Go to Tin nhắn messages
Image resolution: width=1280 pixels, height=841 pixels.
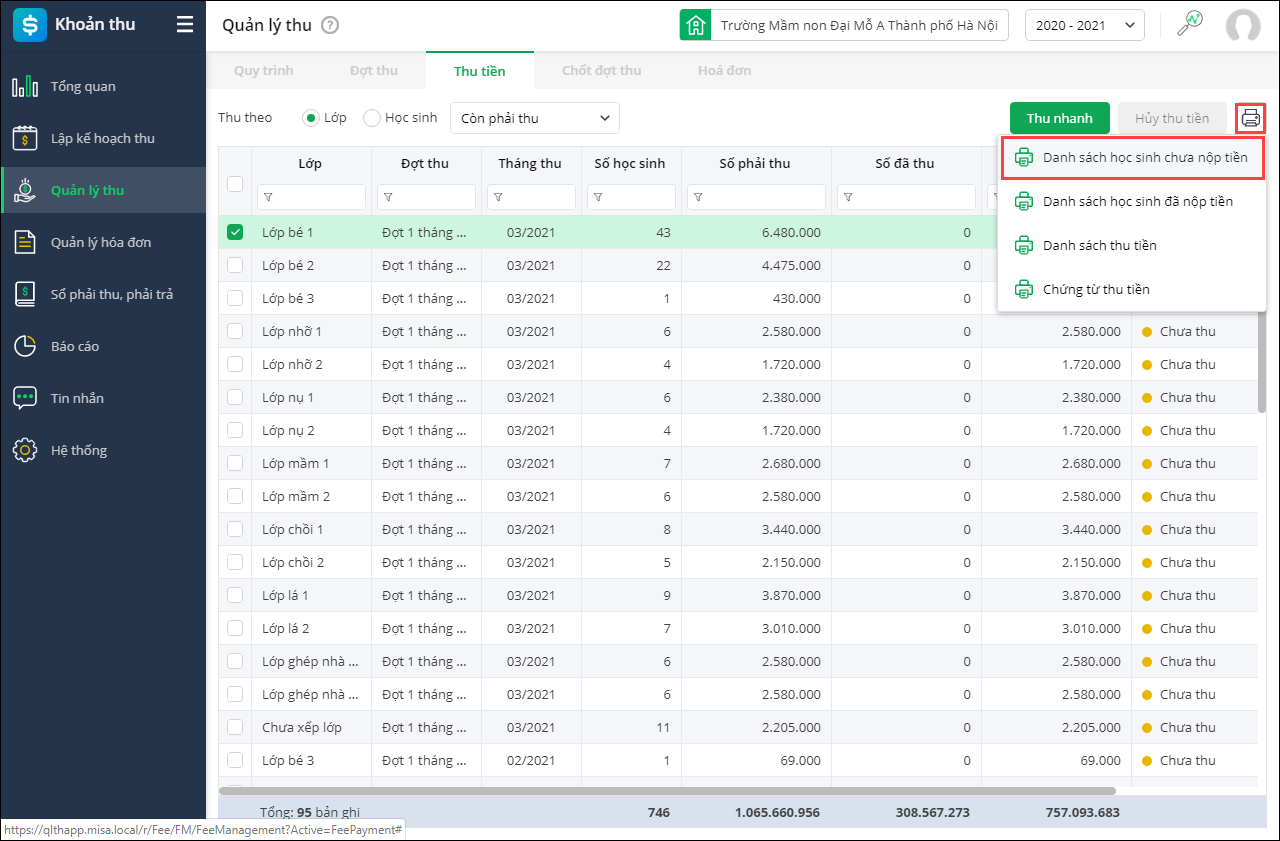coord(77,399)
